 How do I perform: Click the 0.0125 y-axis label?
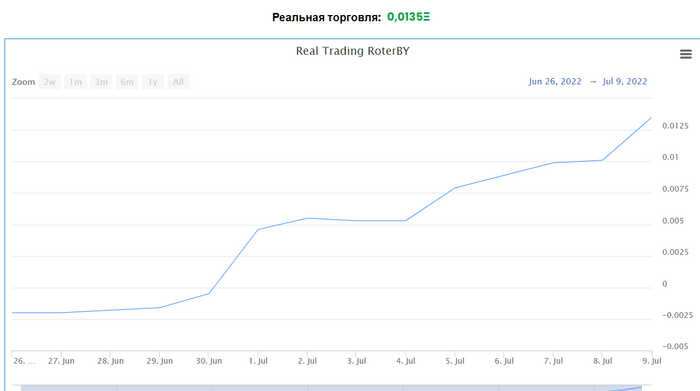point(675,126)
